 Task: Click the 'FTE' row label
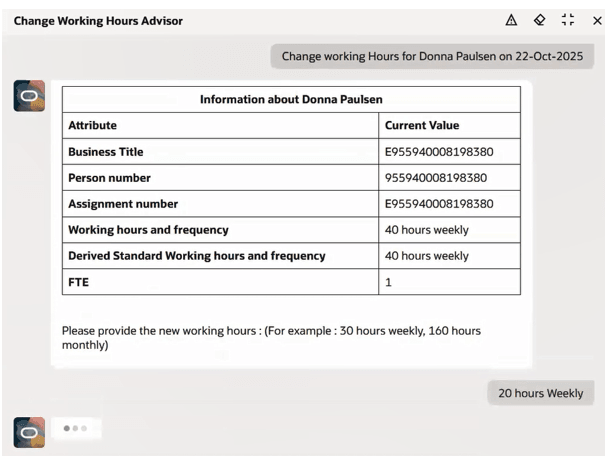[x=79, y=282]
